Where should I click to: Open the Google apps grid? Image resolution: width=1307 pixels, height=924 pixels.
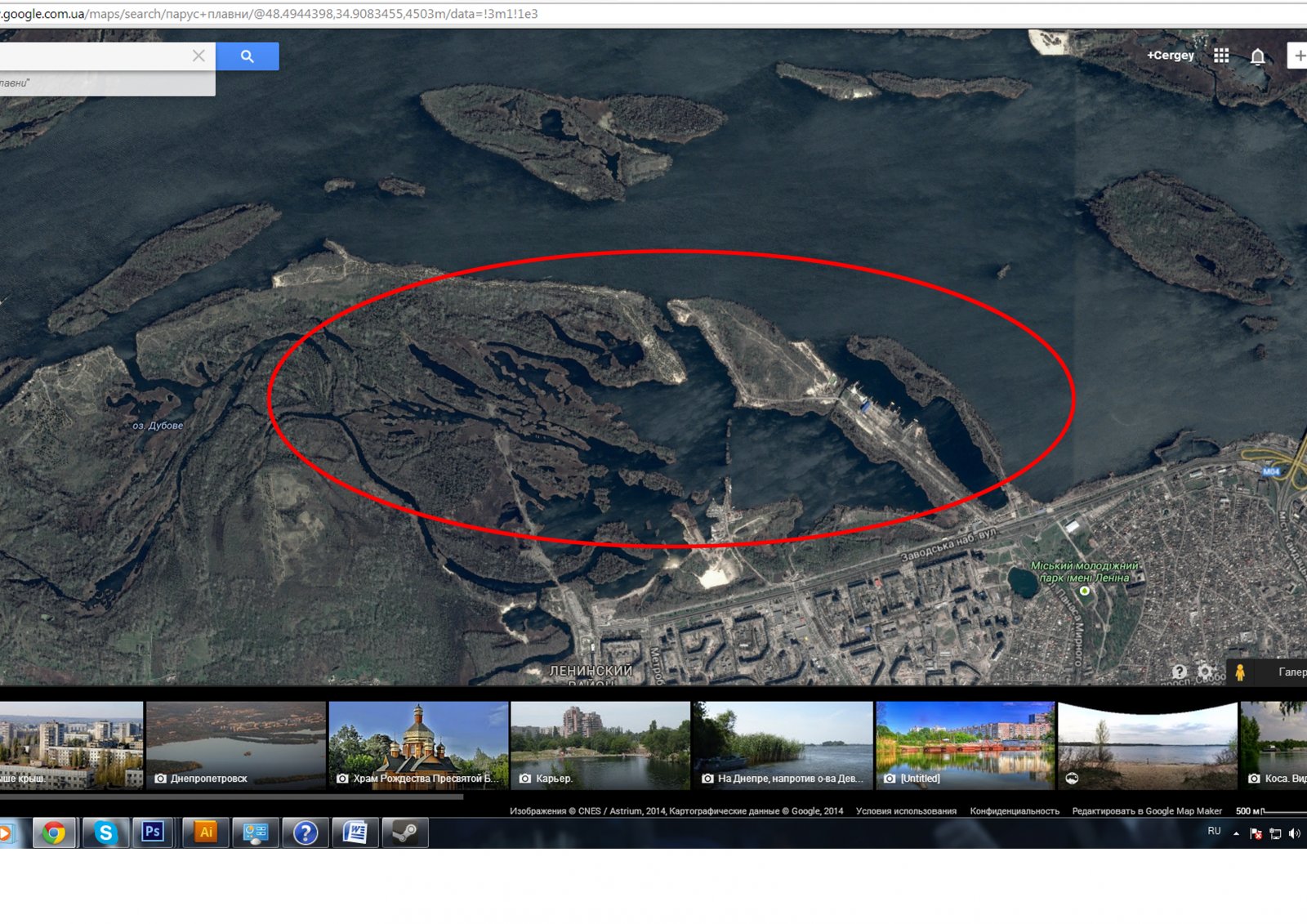(x=1221, y=56)
